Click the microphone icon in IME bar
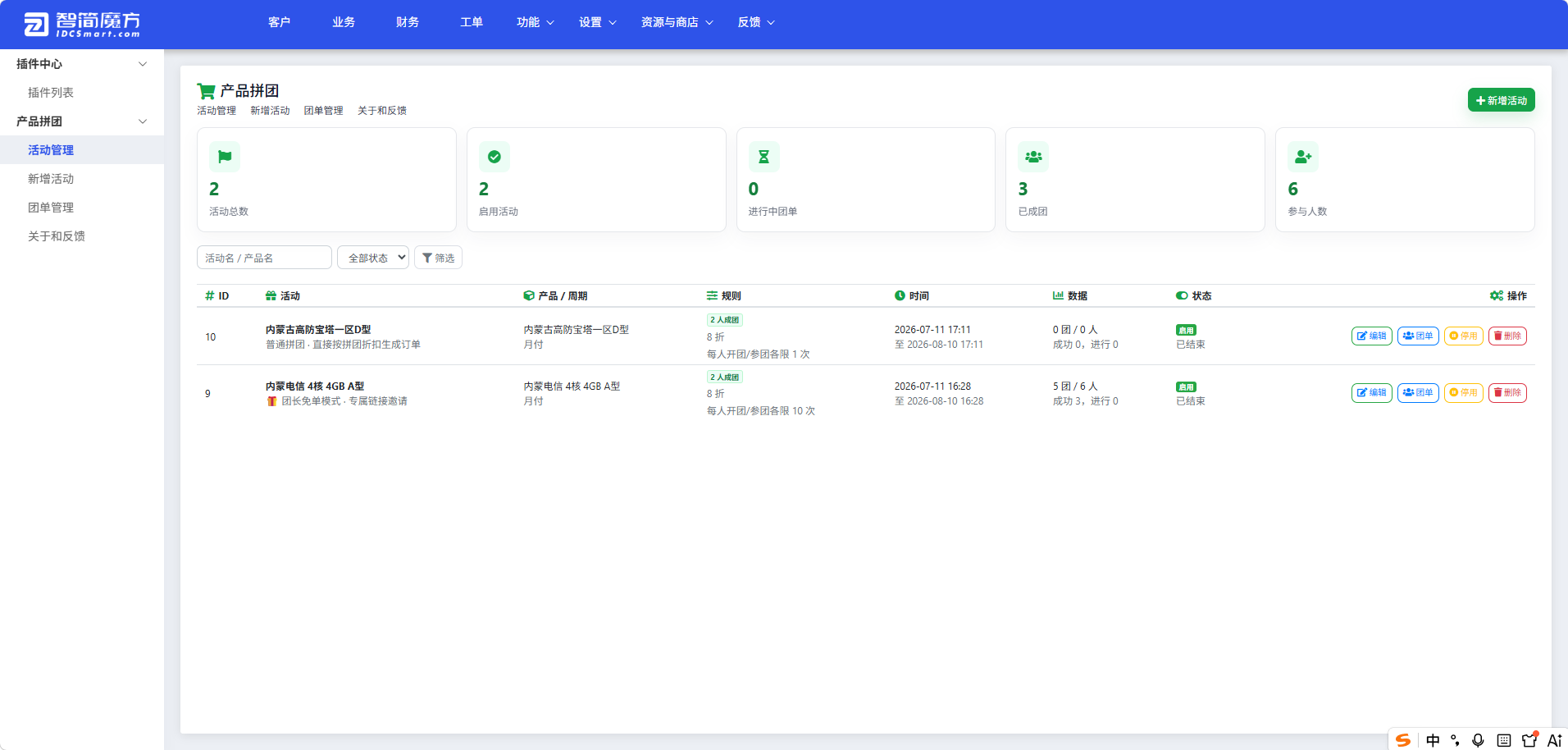The height and width of the screenshot is (750, 1568). tap(1478, 740)
